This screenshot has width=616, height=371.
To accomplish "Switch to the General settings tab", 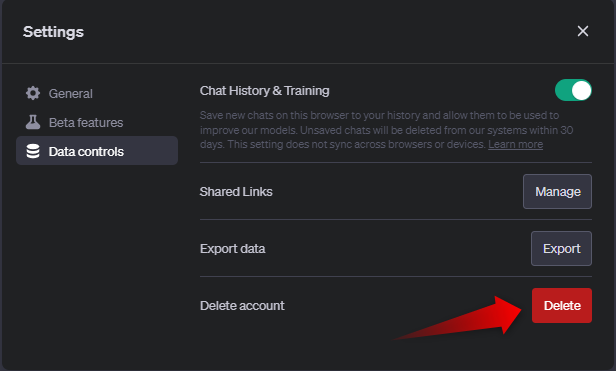I will tap(71, 94).
